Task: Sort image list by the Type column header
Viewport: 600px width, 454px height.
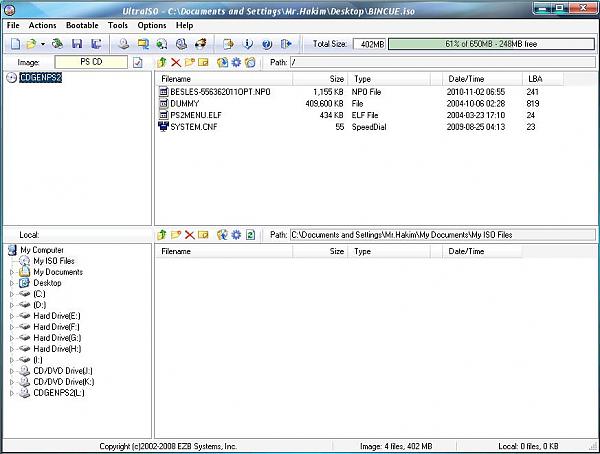Action: pyautogui.click(x=389, y=79)
